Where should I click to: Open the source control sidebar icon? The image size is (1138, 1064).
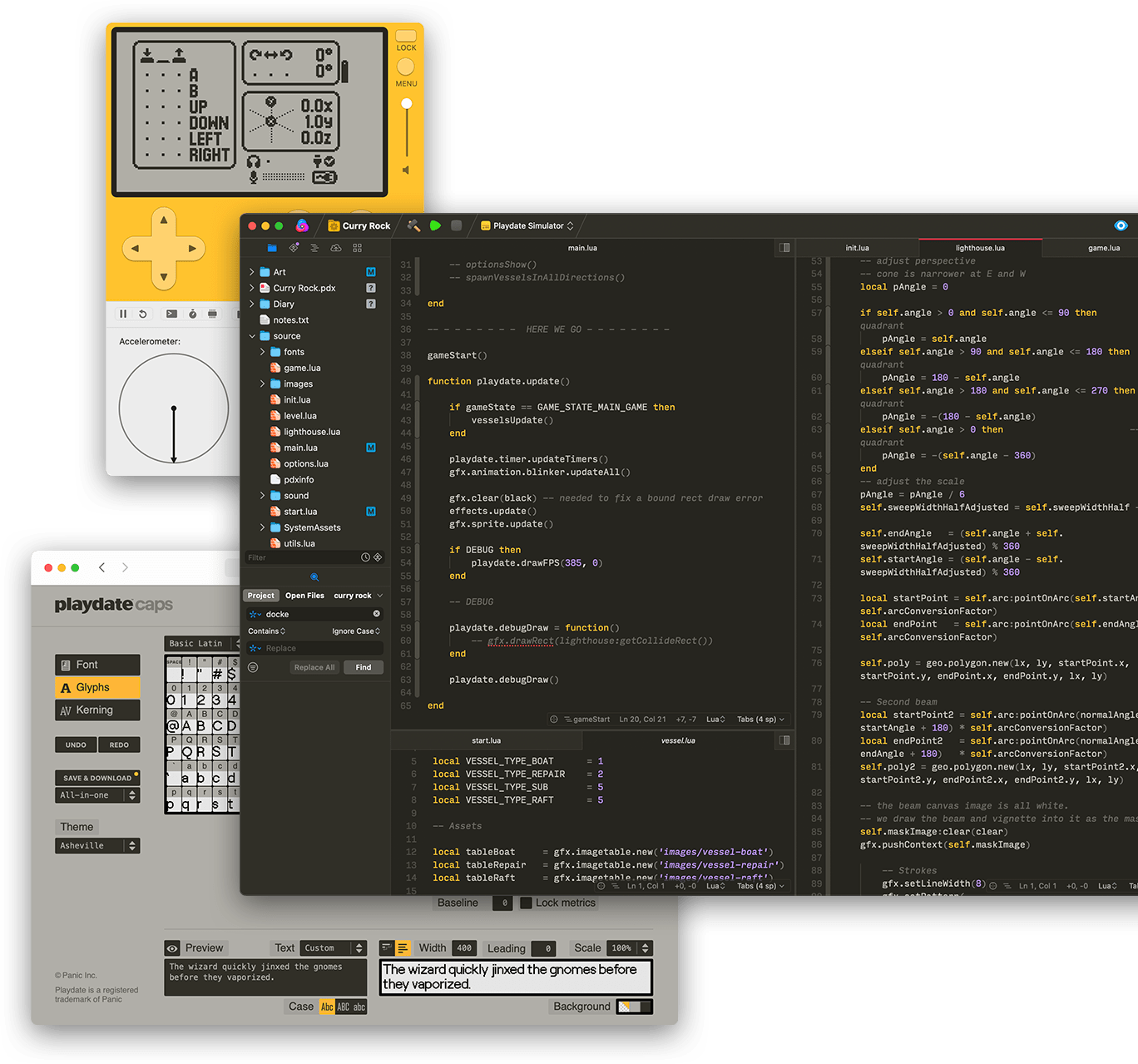point(294,248)
